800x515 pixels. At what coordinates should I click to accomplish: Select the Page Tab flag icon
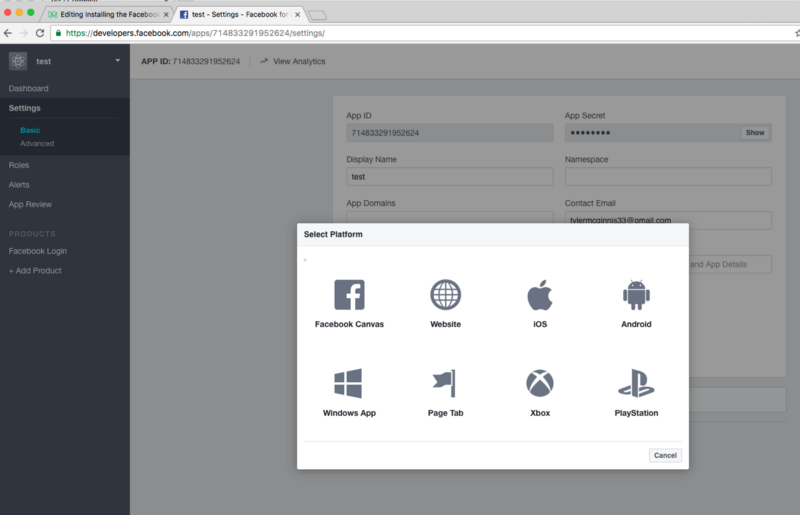(x=444, y=383)
